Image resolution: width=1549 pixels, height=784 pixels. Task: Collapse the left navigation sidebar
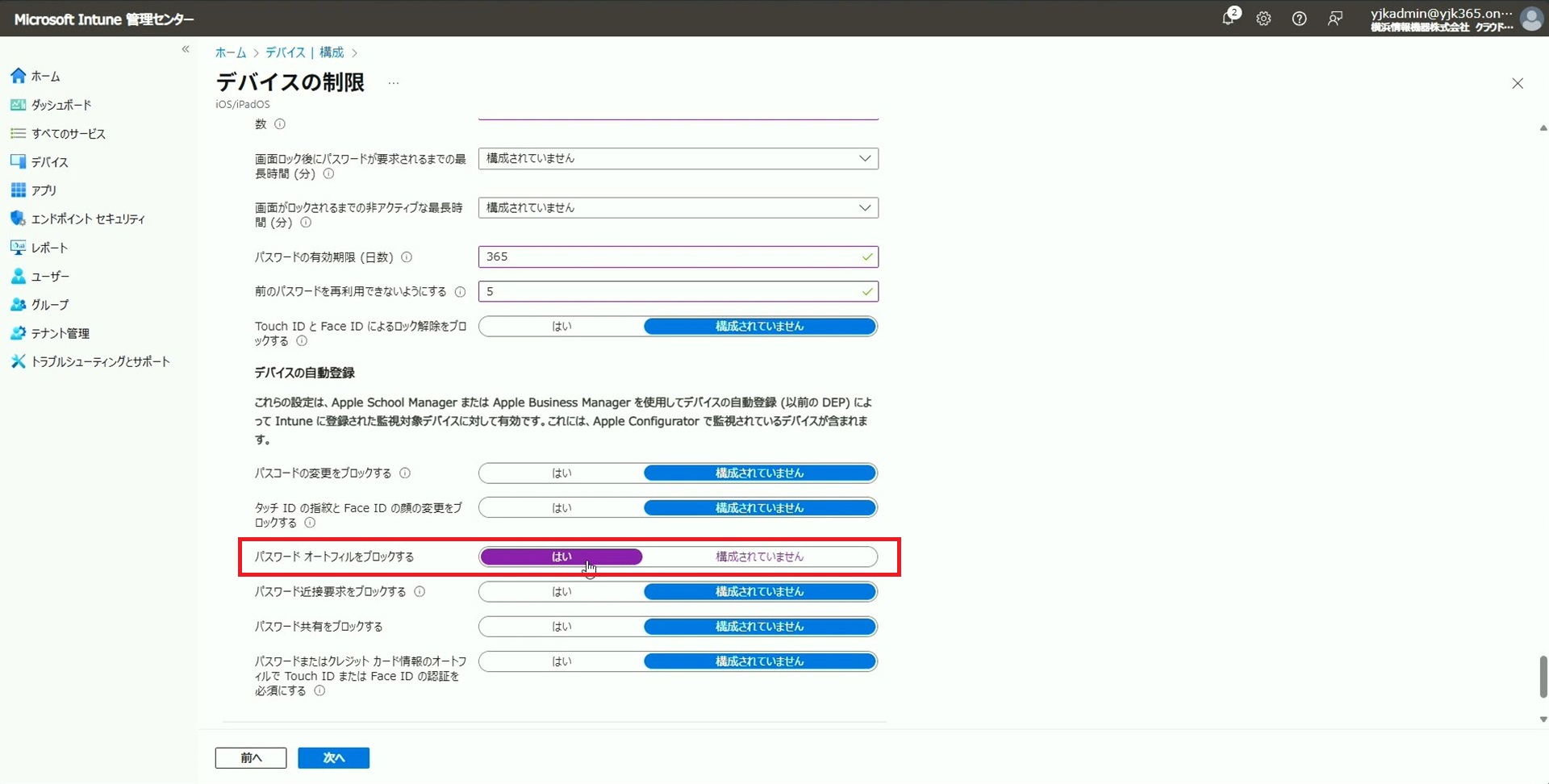click(186, 49)
